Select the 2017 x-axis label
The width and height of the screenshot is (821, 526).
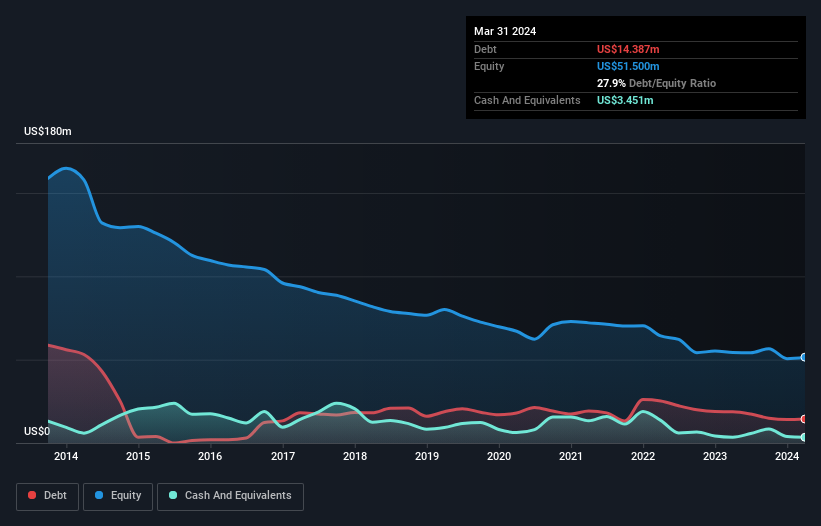(283, 456)
